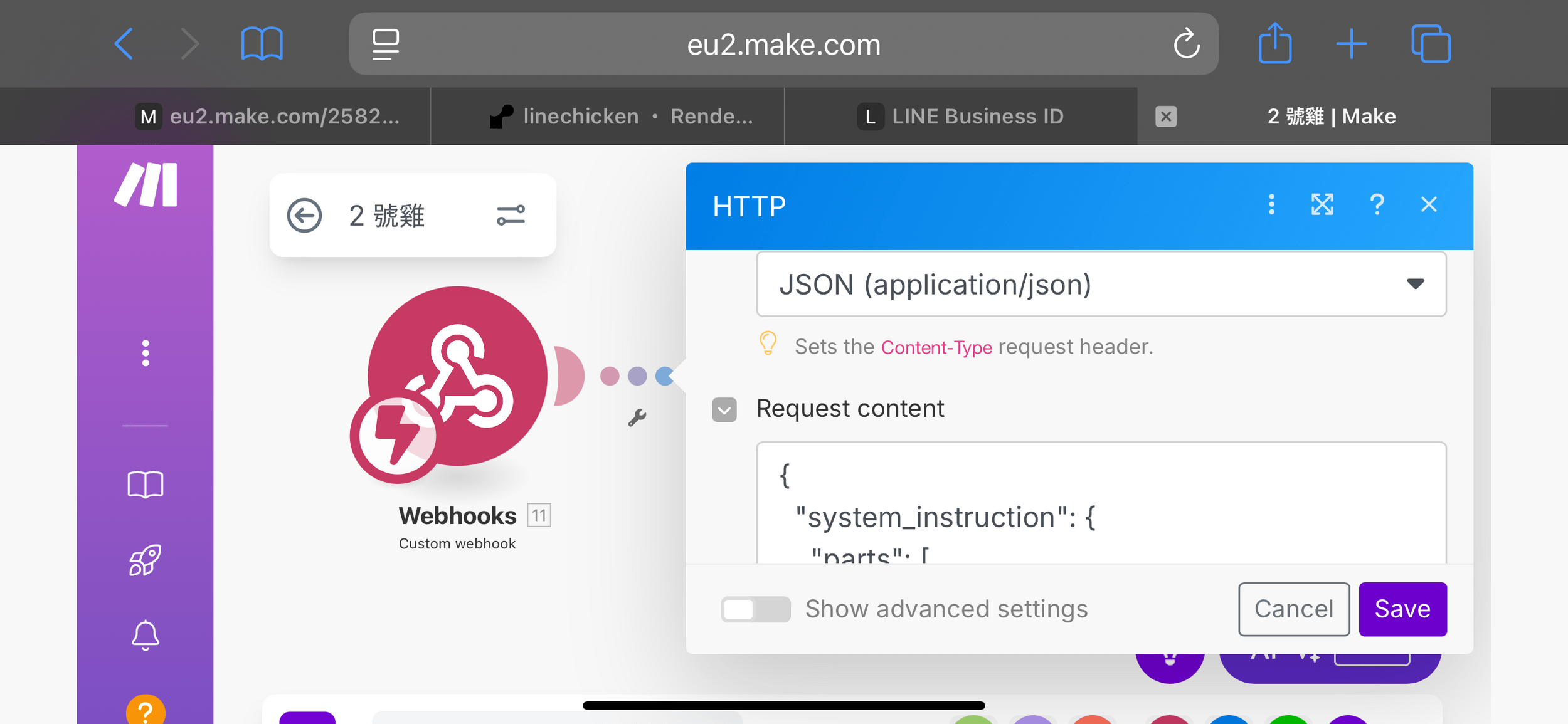Toggle Show advanced settings switch

click(755, 609)
